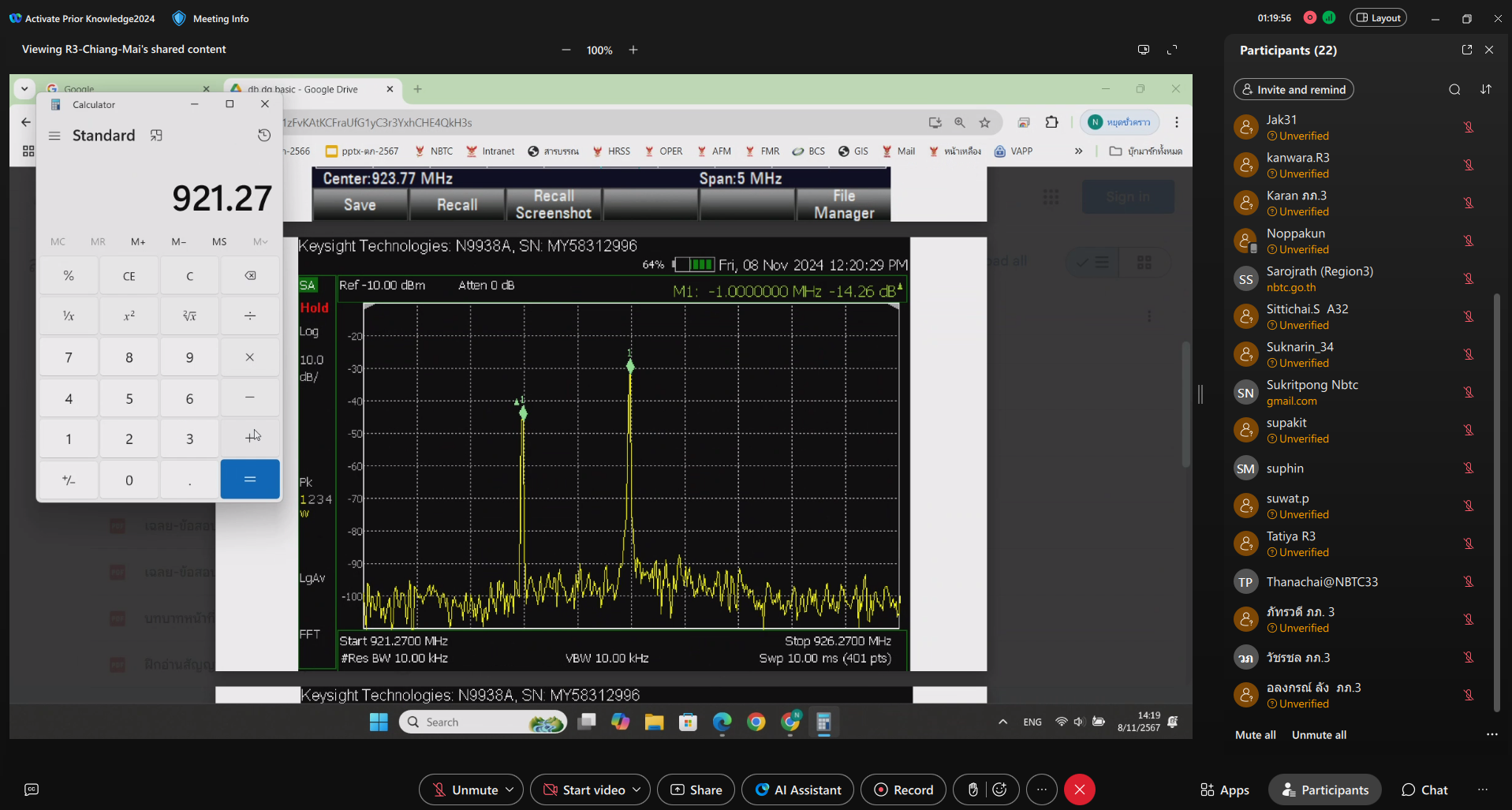
Task: Click Mute all in participants panel
Action: 1256,734
